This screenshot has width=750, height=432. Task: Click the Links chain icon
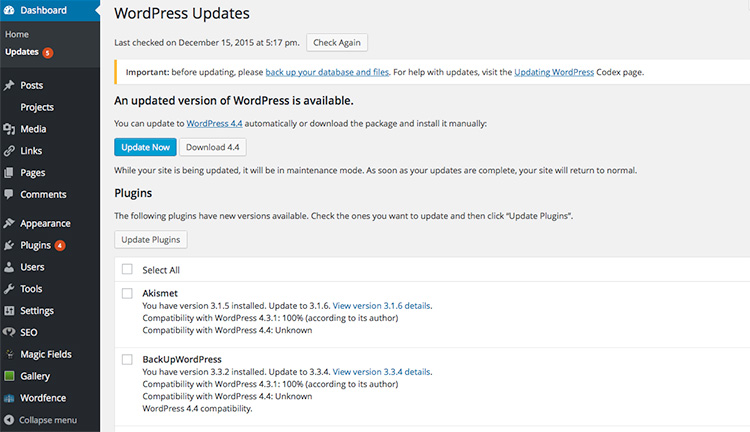point(9,151)
